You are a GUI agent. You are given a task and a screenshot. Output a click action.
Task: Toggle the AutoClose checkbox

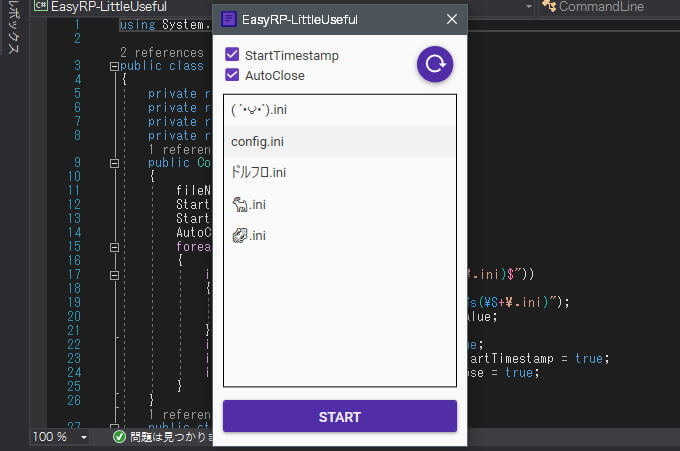point(232,75)
